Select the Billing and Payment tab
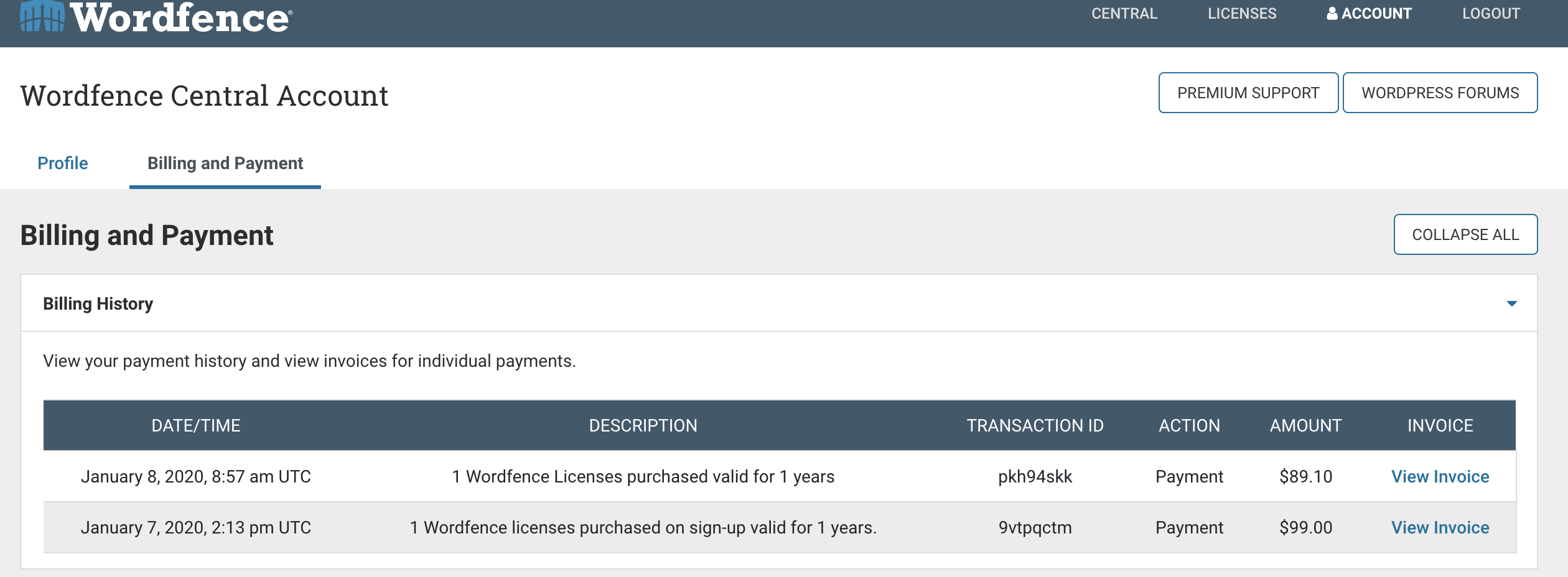The width and height of the screenshot is (1568, 577). [x=225, y=163]
